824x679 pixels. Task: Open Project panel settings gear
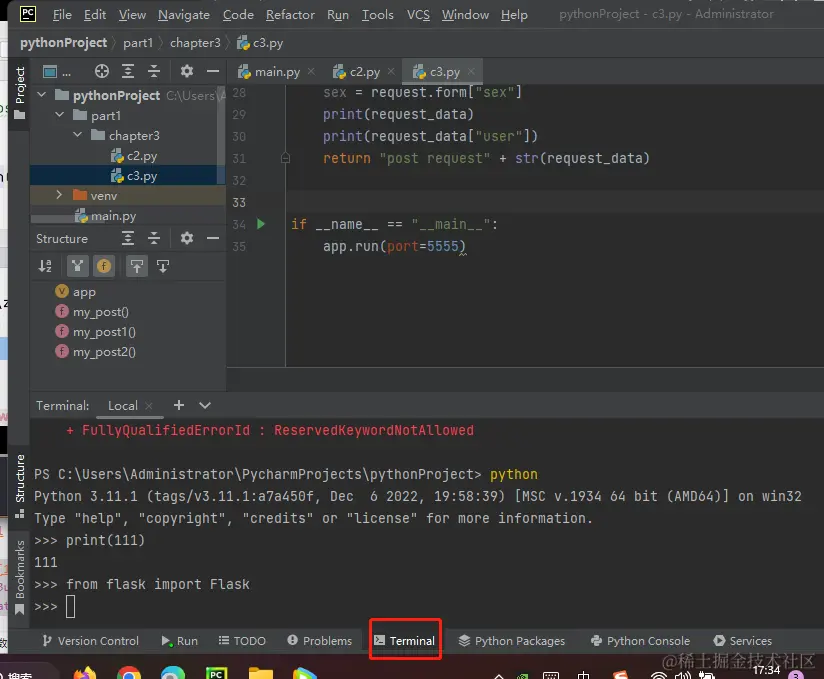pos(187,71)
